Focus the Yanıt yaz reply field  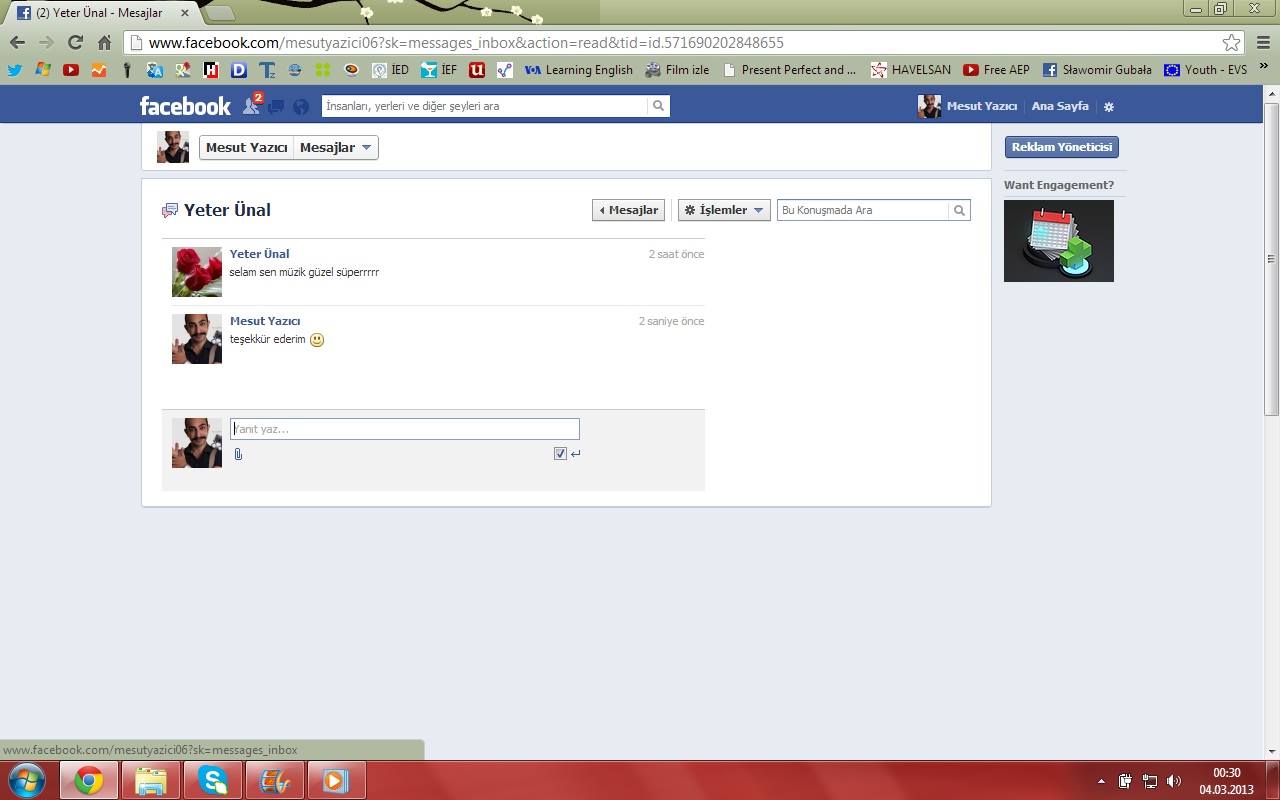[x=405, y=429]
